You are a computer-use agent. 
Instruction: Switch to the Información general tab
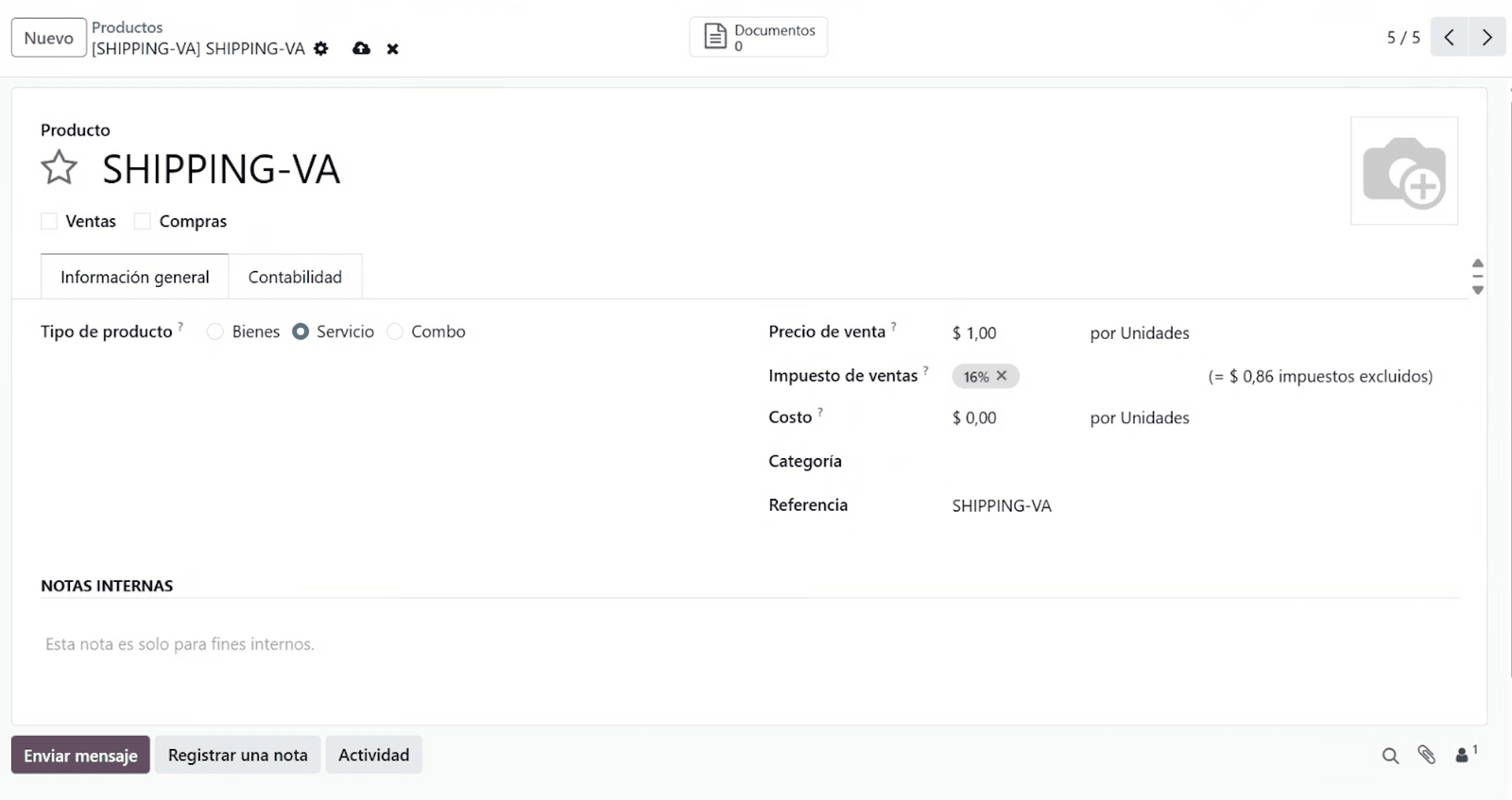(x=134, y=277)
